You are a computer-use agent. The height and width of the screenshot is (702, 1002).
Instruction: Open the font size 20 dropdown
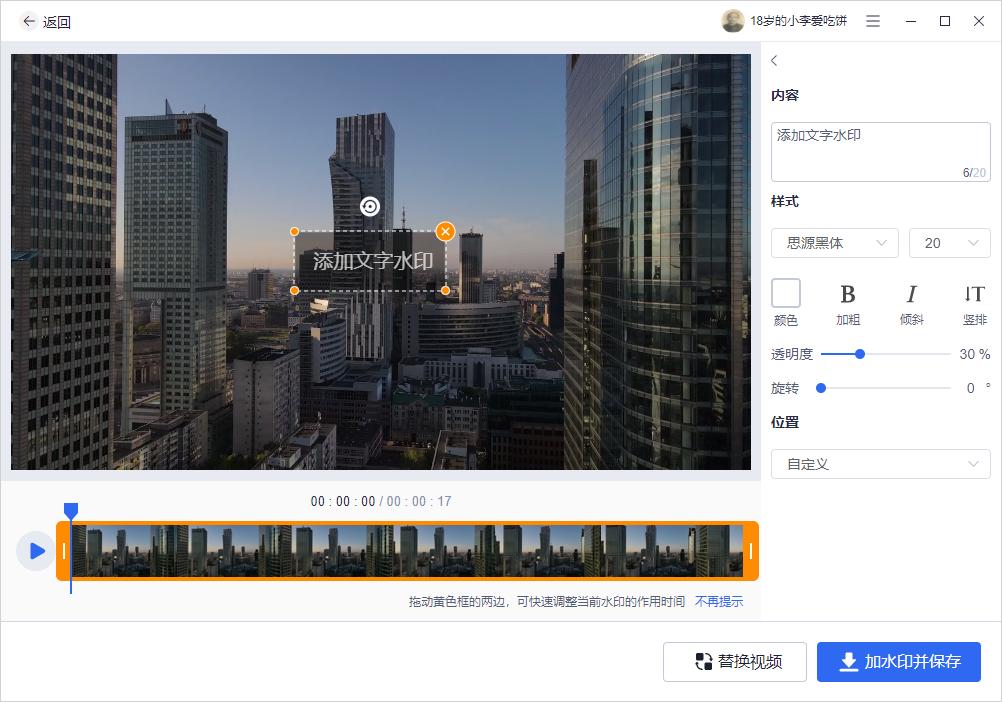949,243
